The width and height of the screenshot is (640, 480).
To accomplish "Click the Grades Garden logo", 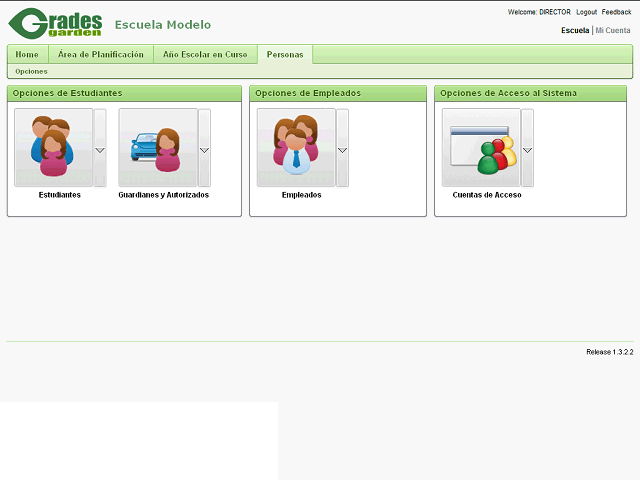I will pyautogui.click(x=55, y=23).
